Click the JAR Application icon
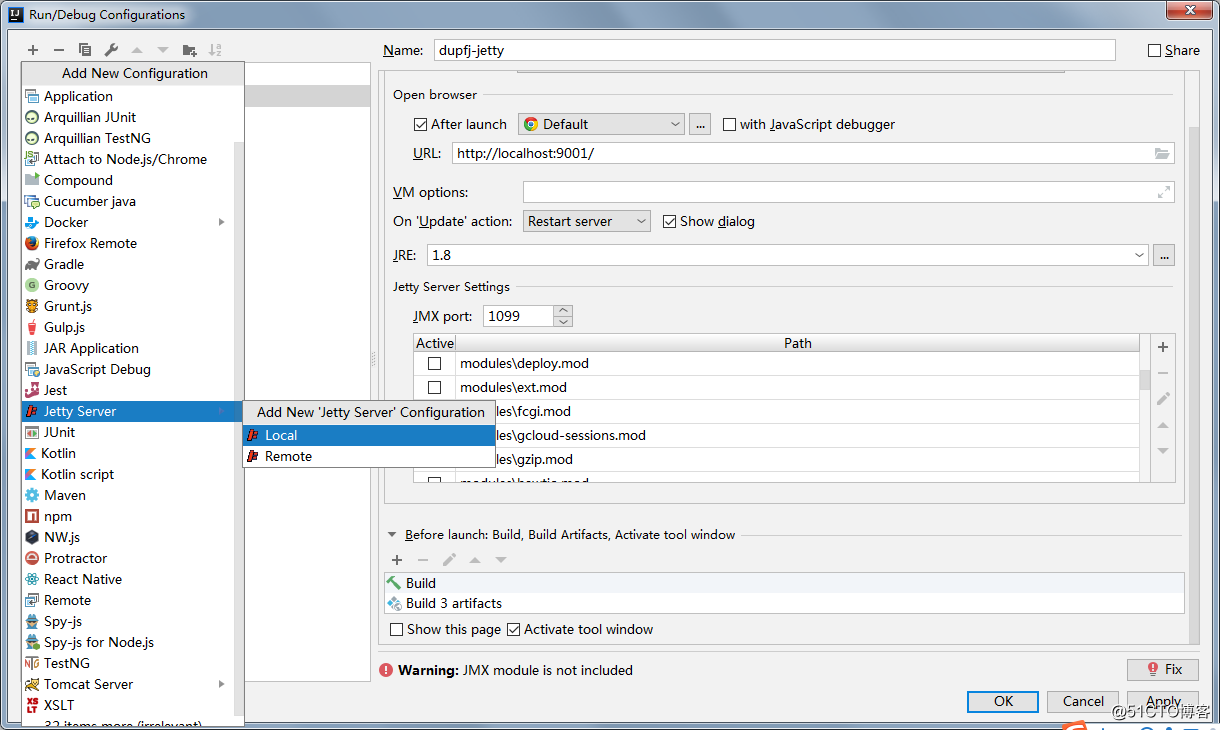Screen dimensions: 1220x730 32,348
